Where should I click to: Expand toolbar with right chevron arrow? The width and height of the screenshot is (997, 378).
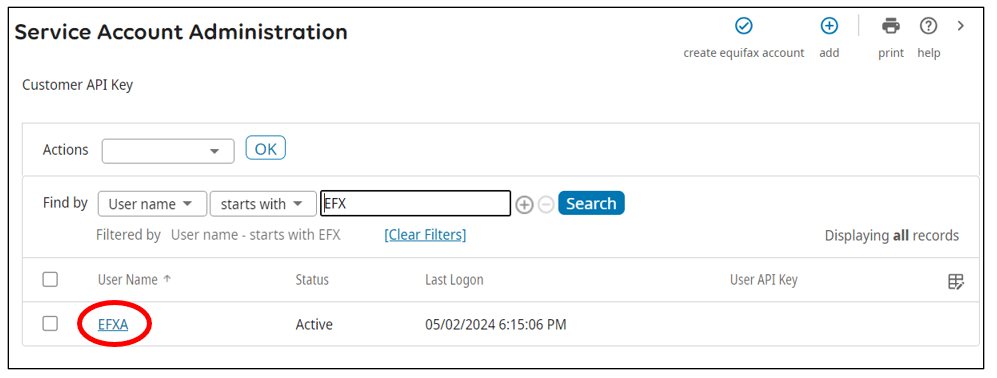pos(961,26)
